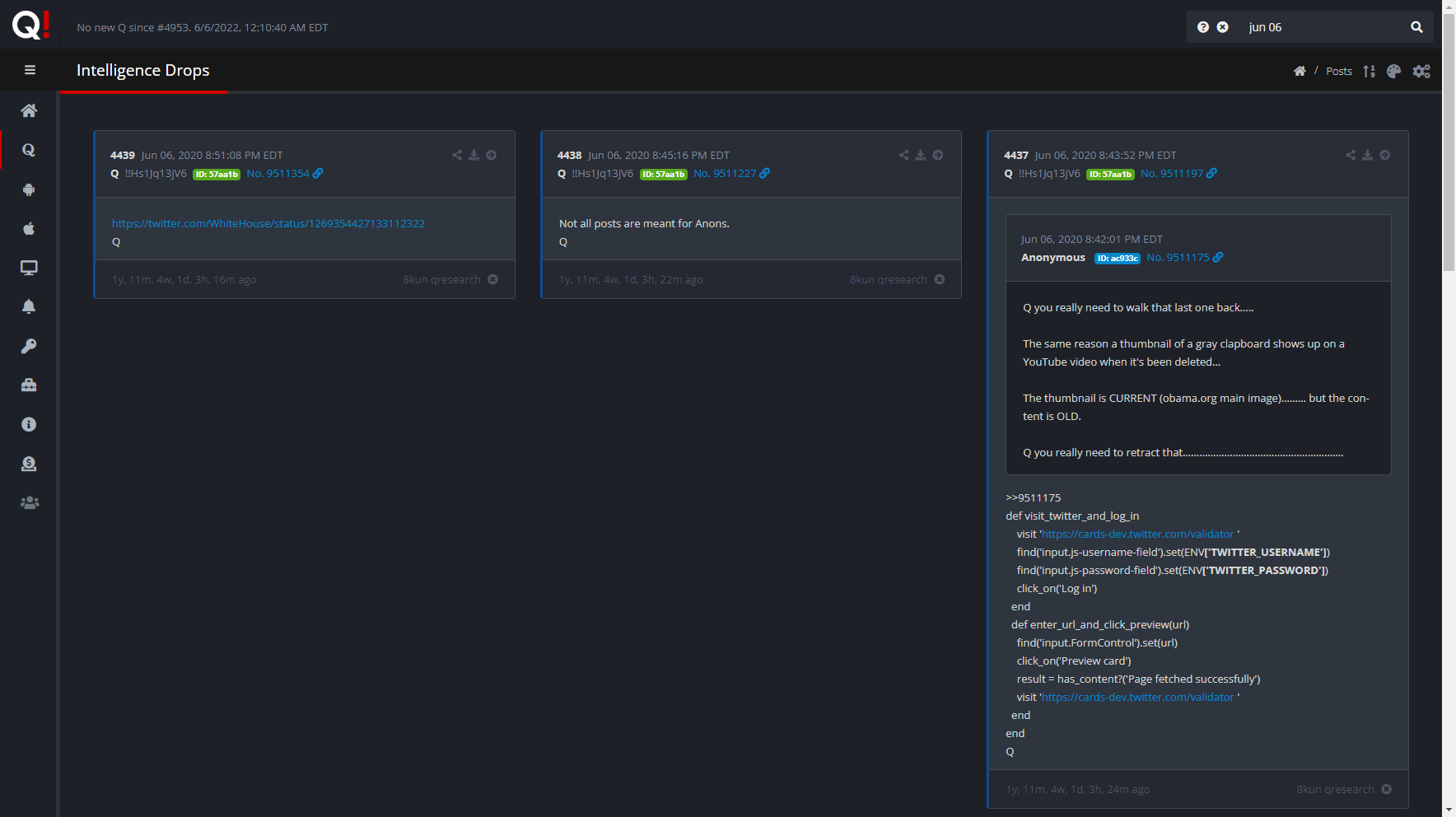Click the Posts breadcrumb item

click(x=1338, y=72)
